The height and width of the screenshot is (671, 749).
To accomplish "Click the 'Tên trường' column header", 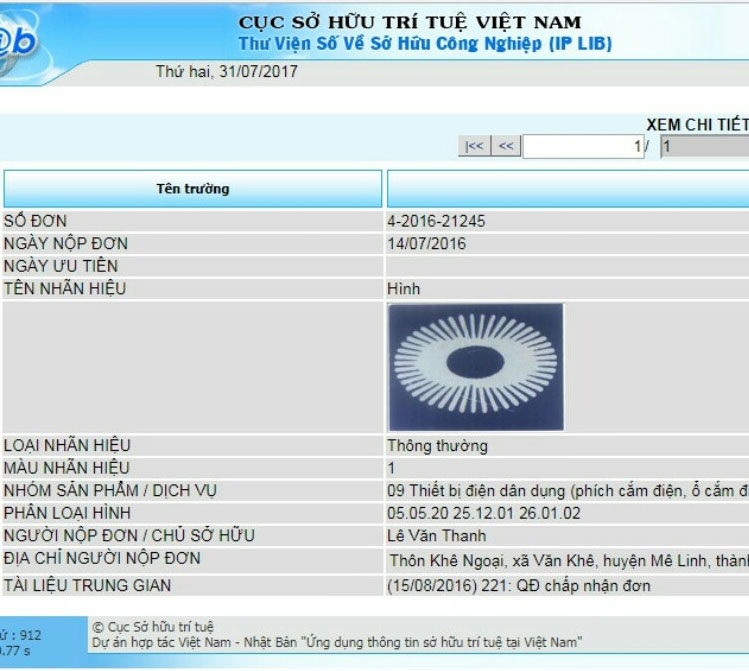I will pyautogui.click(x=193, y=189).
